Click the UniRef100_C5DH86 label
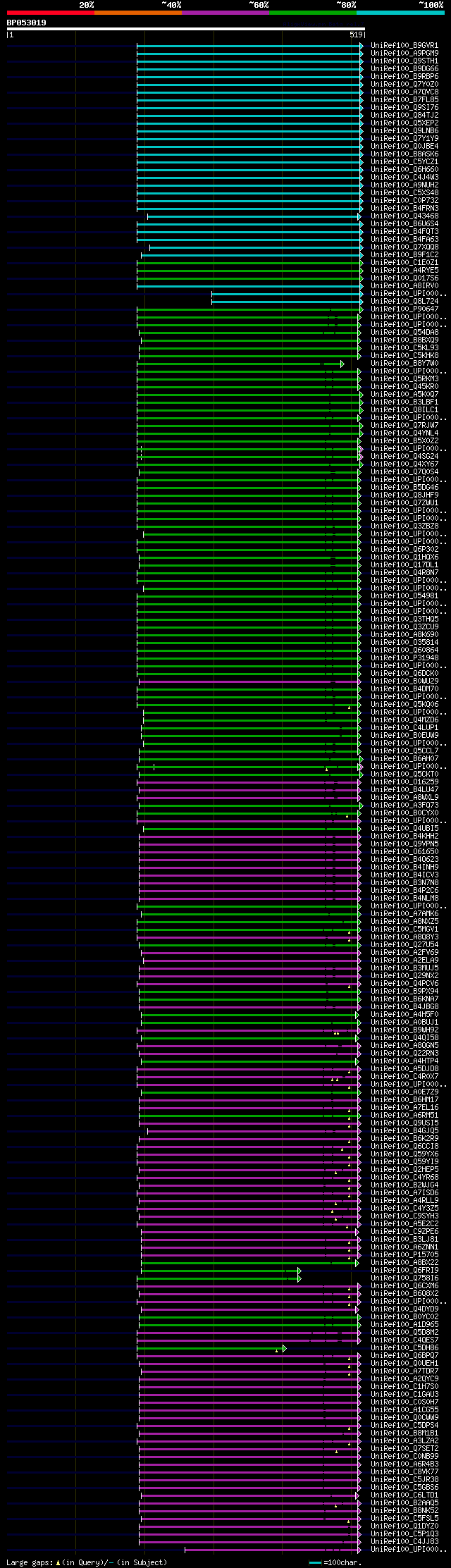Viewport: 451px width, 1568px height. (x=404, y=1348)
